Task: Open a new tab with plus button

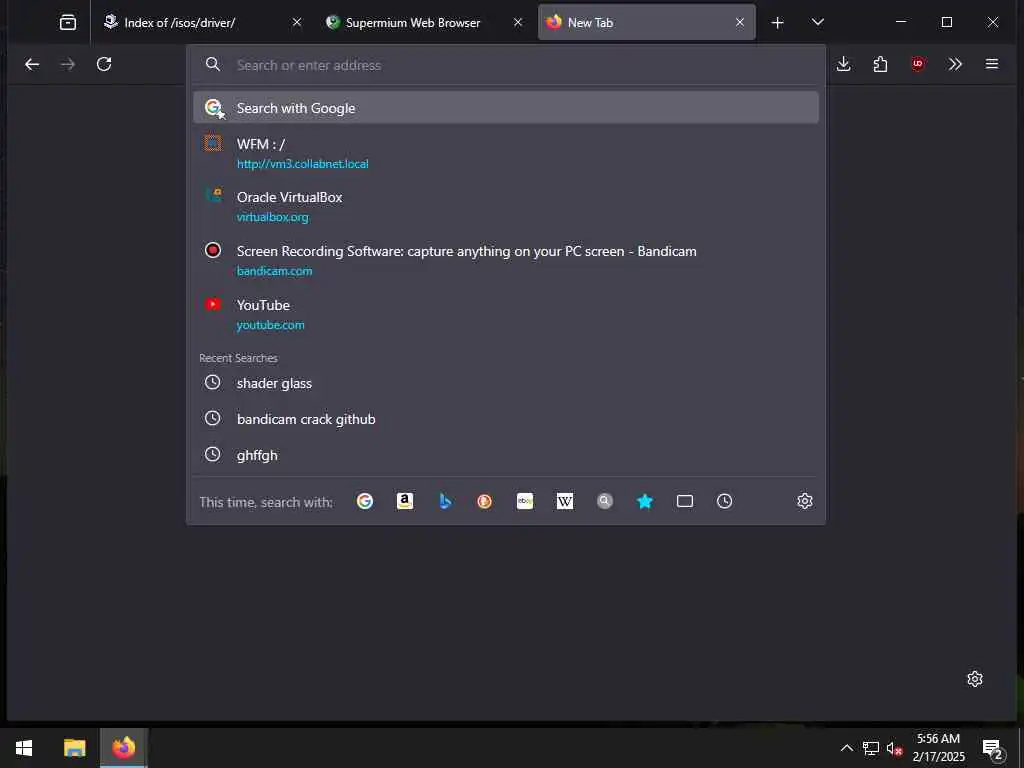Action: point(777,23)
